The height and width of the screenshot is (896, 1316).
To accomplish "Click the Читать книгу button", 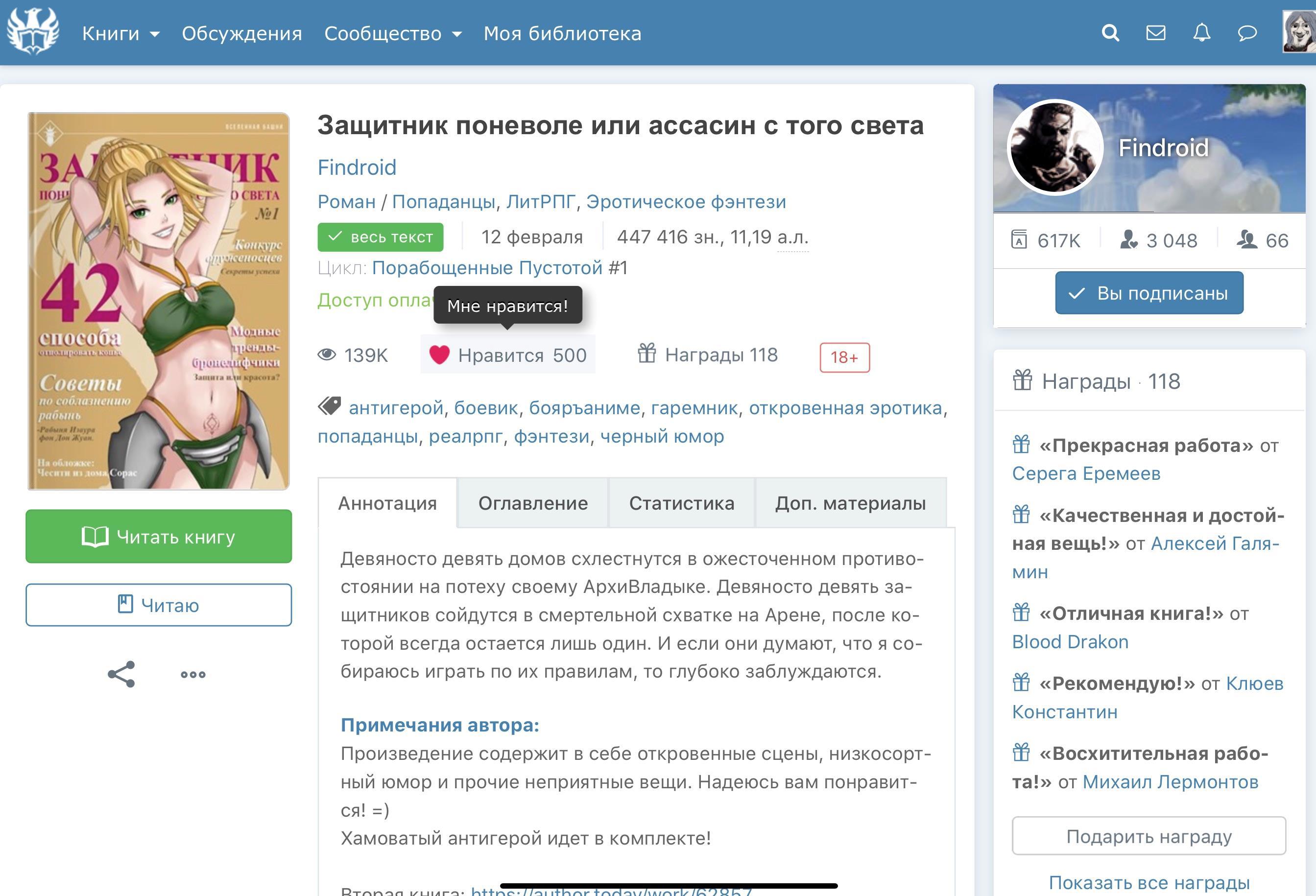I will (159, 536).
